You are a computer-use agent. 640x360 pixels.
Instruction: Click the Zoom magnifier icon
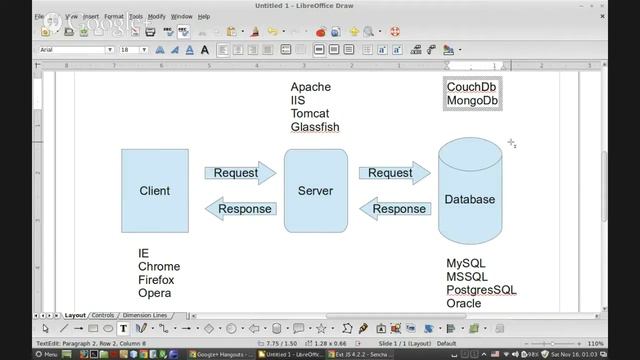click(369, 32)
